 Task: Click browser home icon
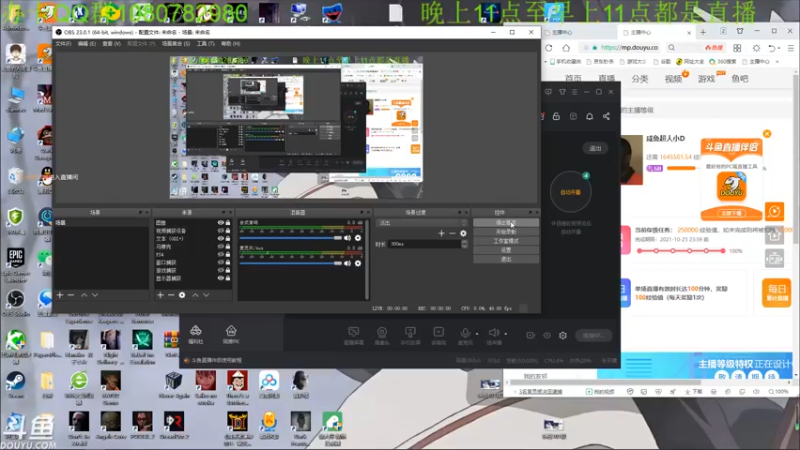coord(566,47)
